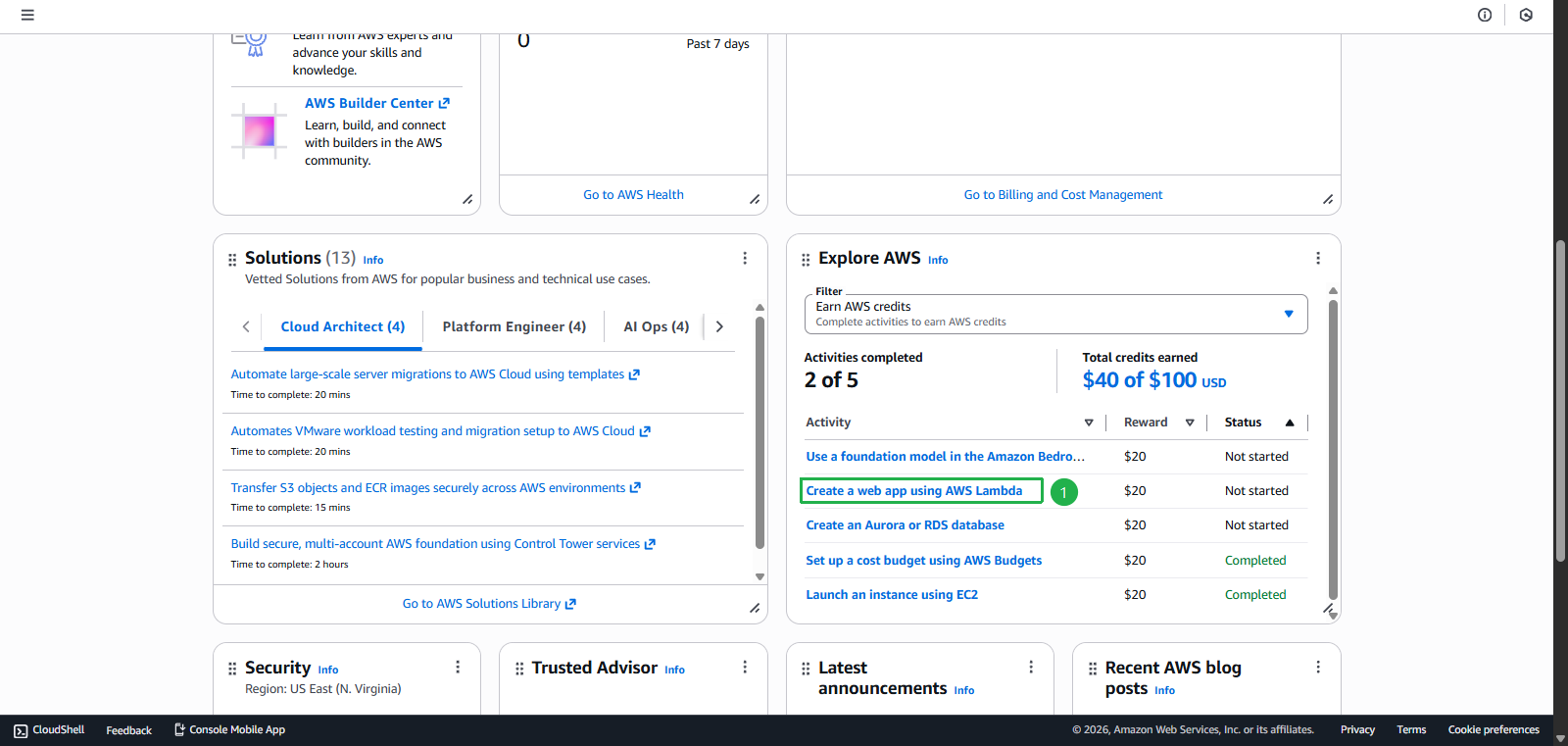Open the hamburger navigation menu

point(27,15)
